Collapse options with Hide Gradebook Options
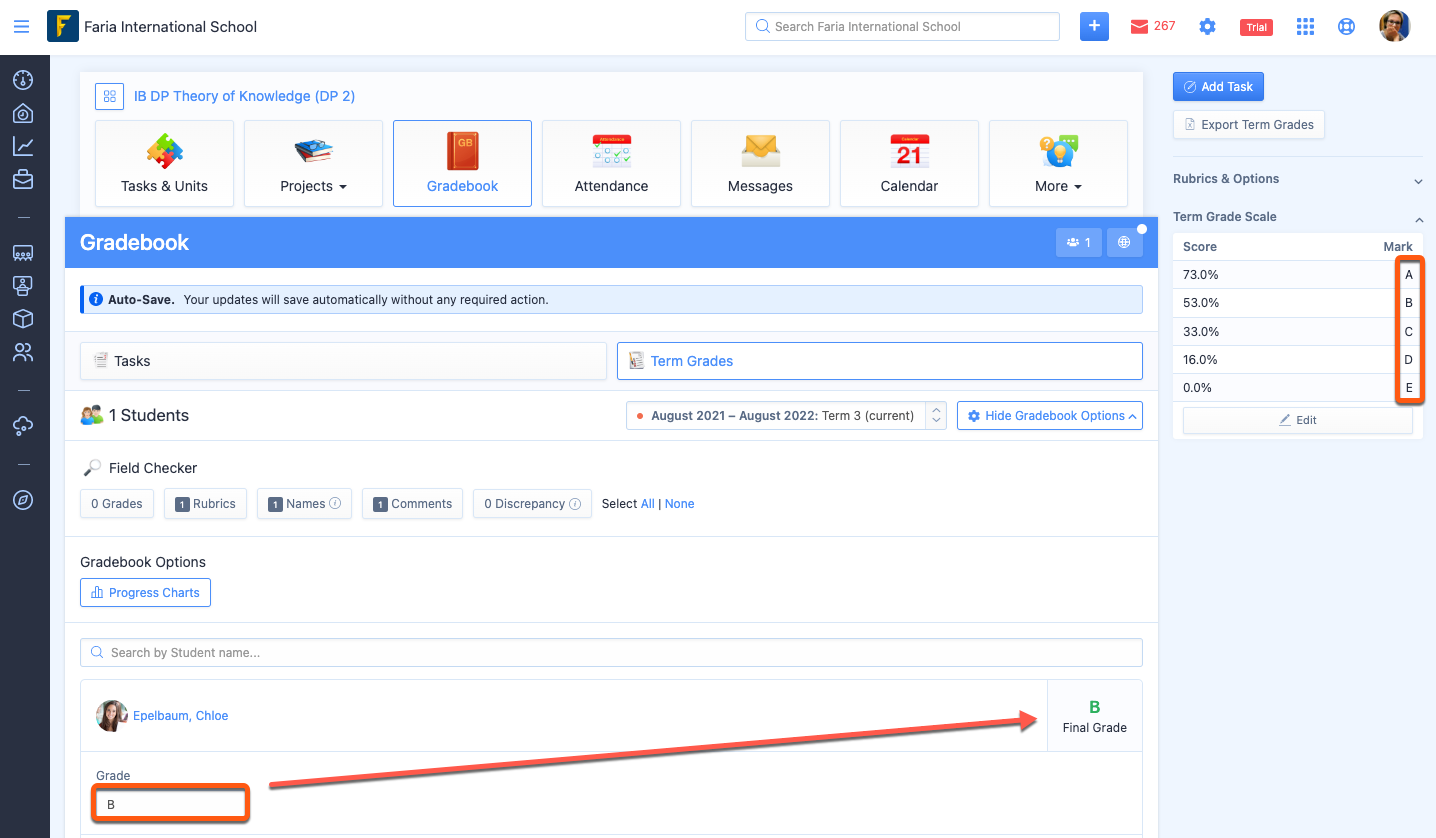 coord(1050,416)
